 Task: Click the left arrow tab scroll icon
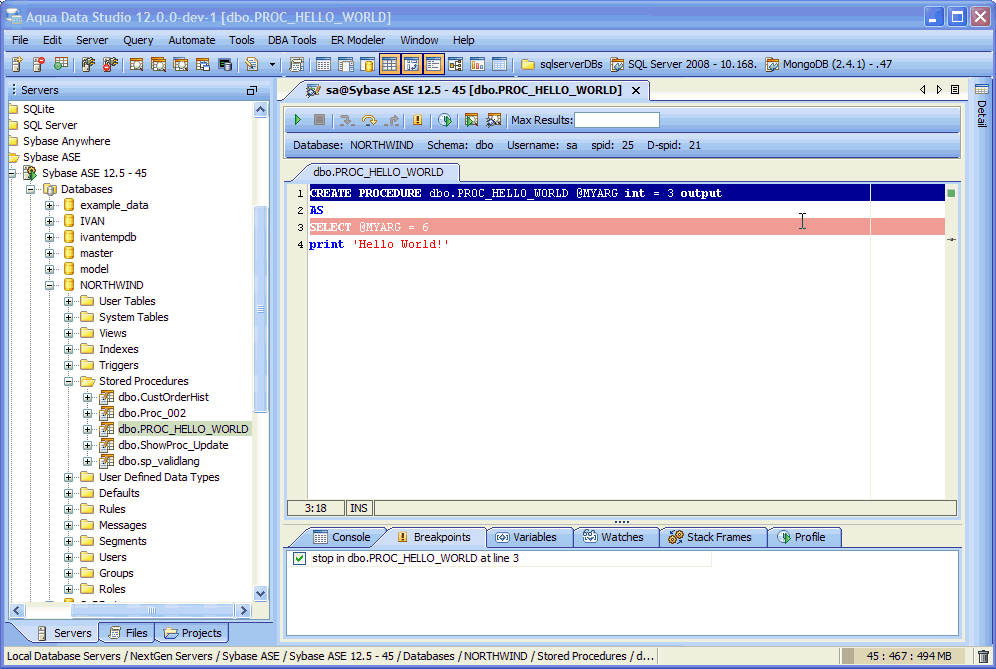tap(922, 90)
